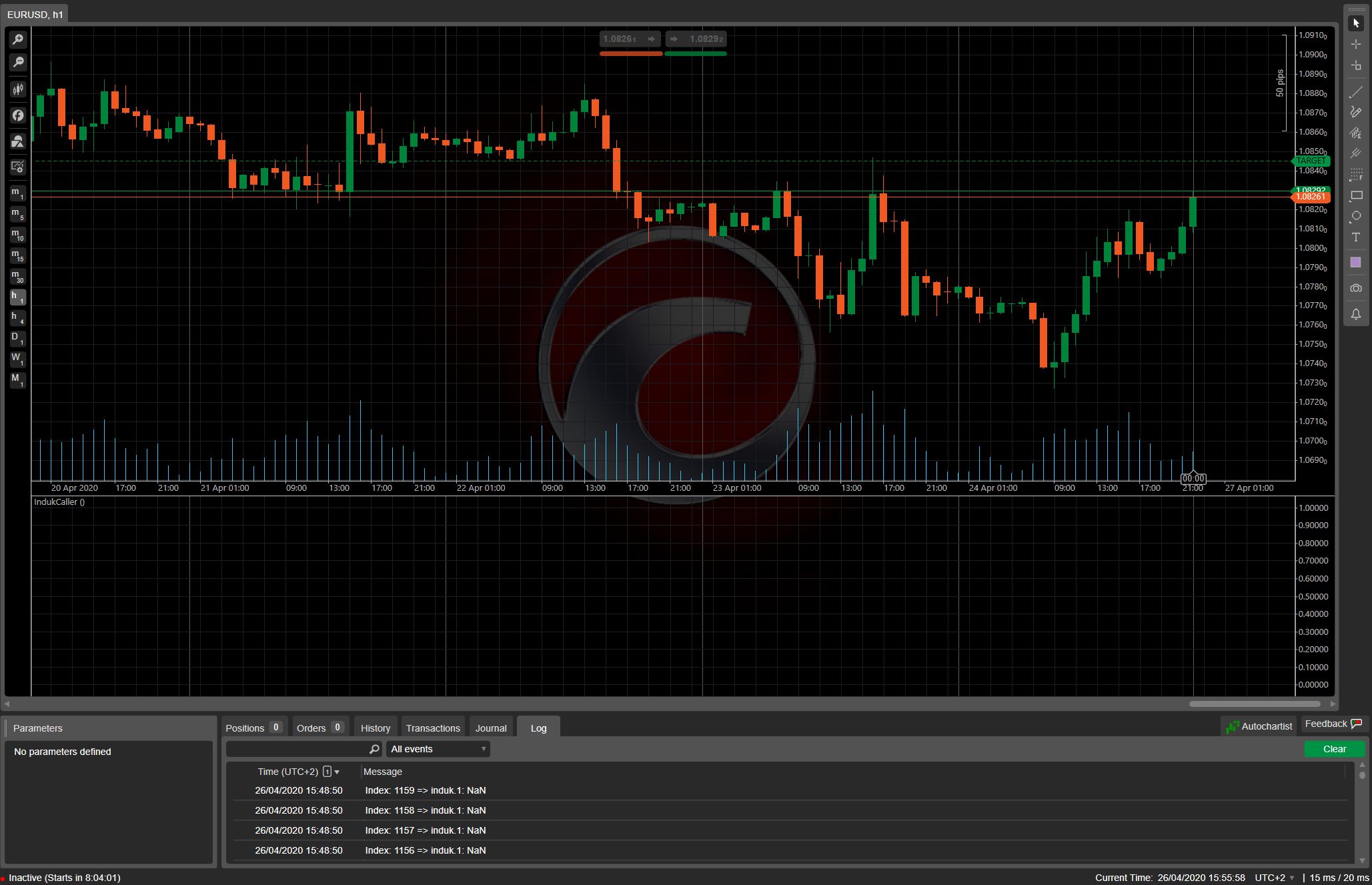Select the text annotation tool

click(1356, 237)
